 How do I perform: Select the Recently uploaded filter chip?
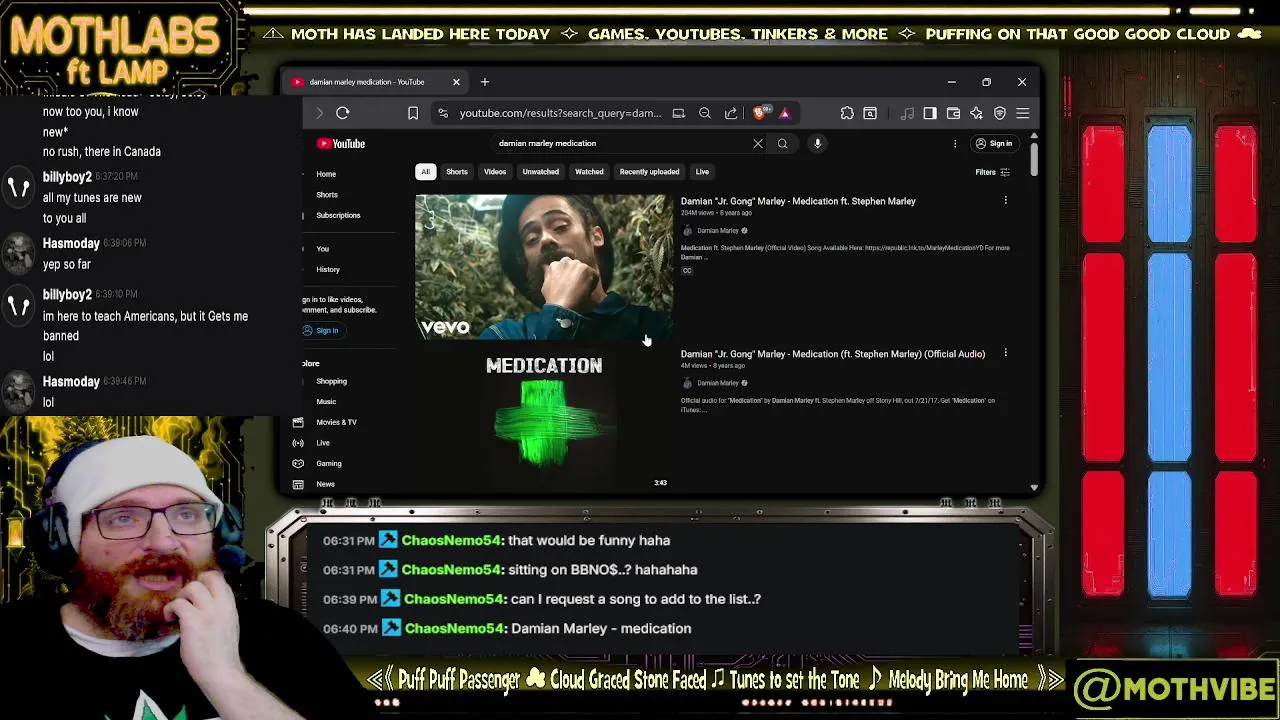coord(649,172)
